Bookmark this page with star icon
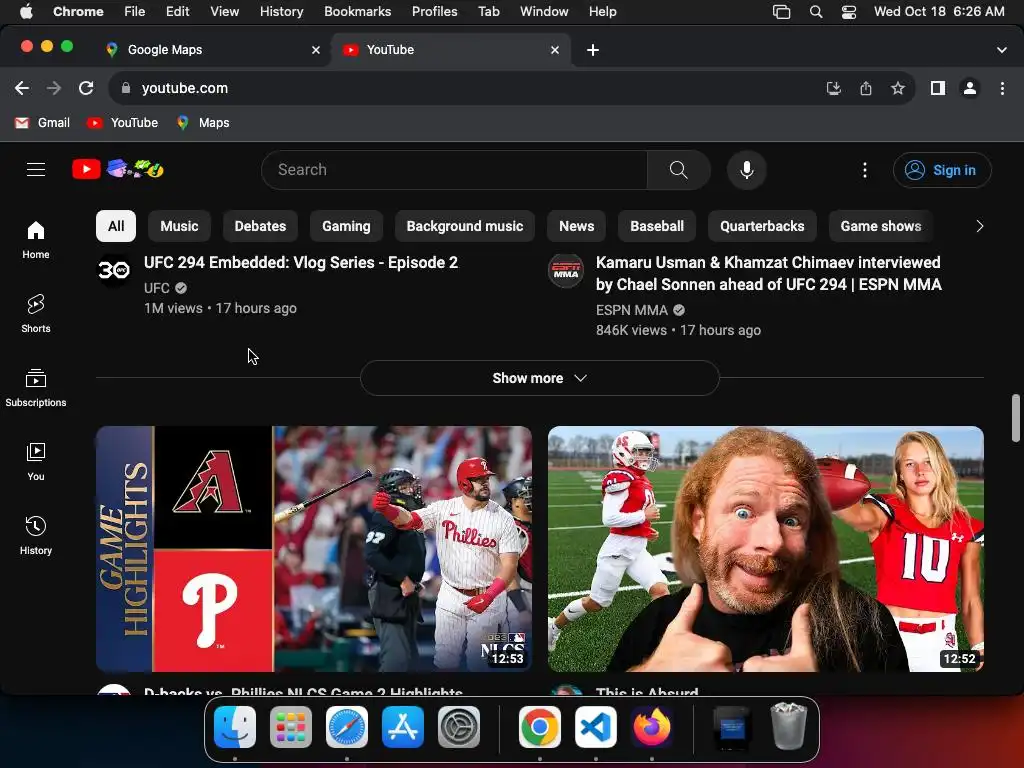Viewport: 1024px width, 768px height. pyautogui.click(x=898, y=88)
